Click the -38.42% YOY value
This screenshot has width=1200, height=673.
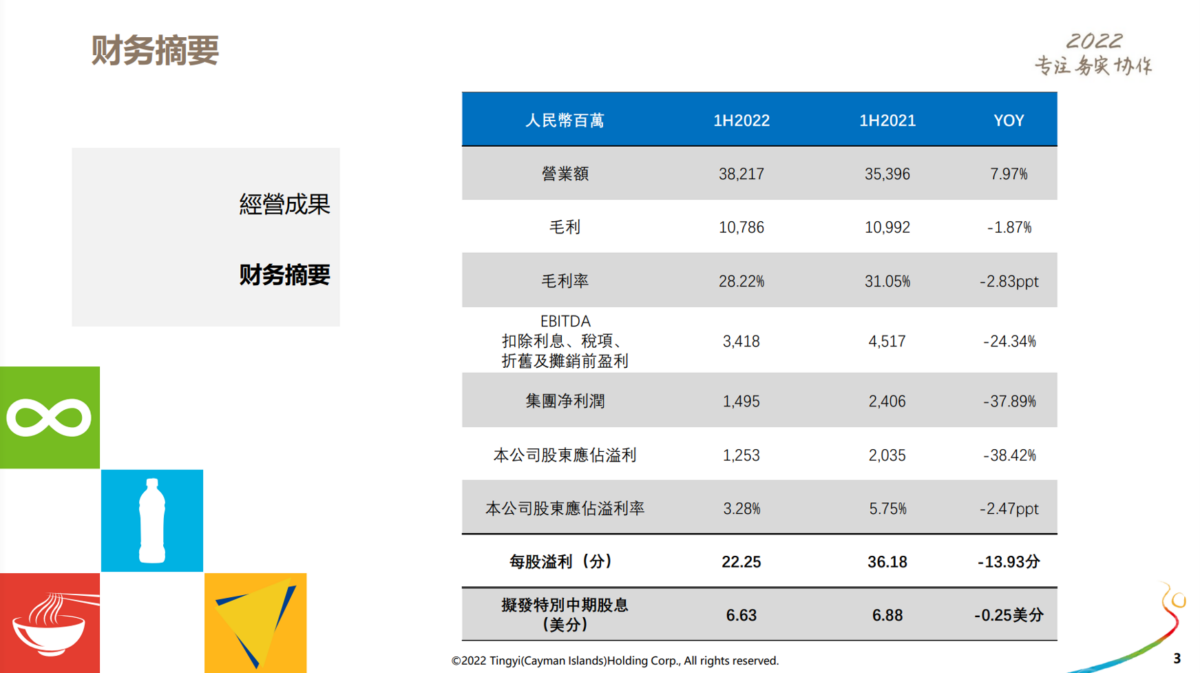coord(1009,455)
